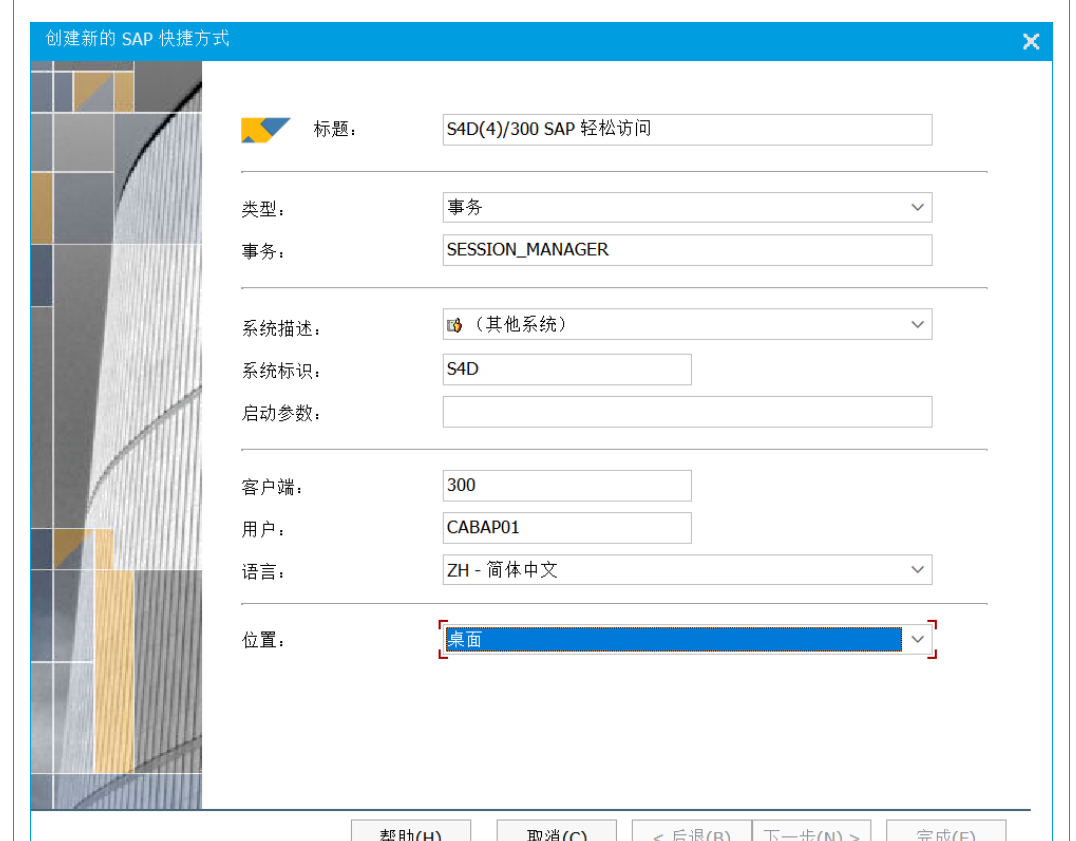Click the 标题 title input field
The image size is (1076, 841).
pos(687,130)
